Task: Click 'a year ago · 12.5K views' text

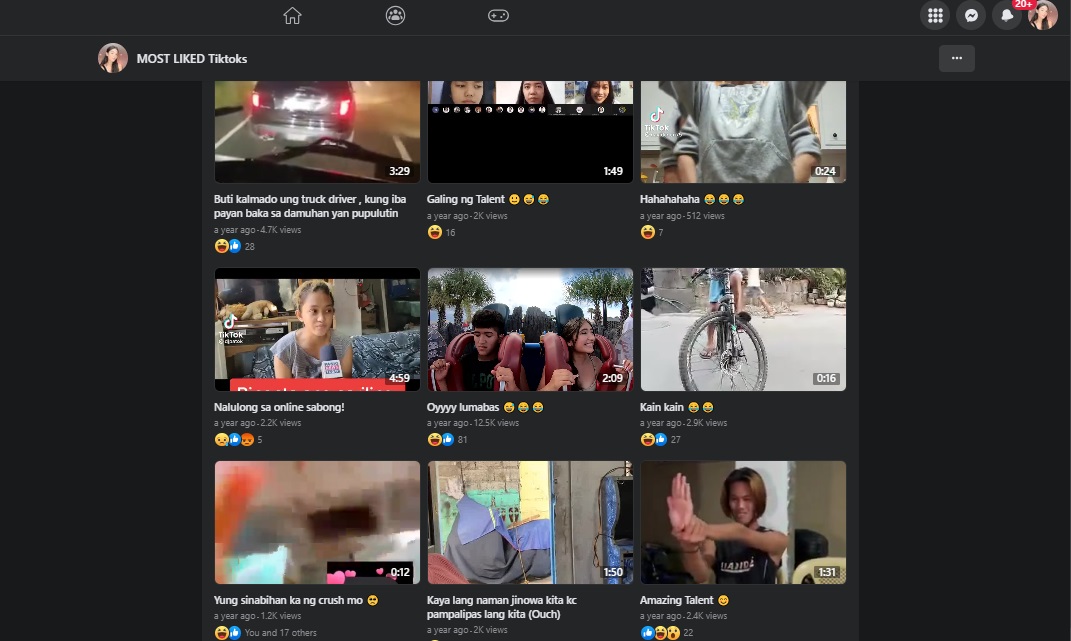Action: tap(473, 423)
